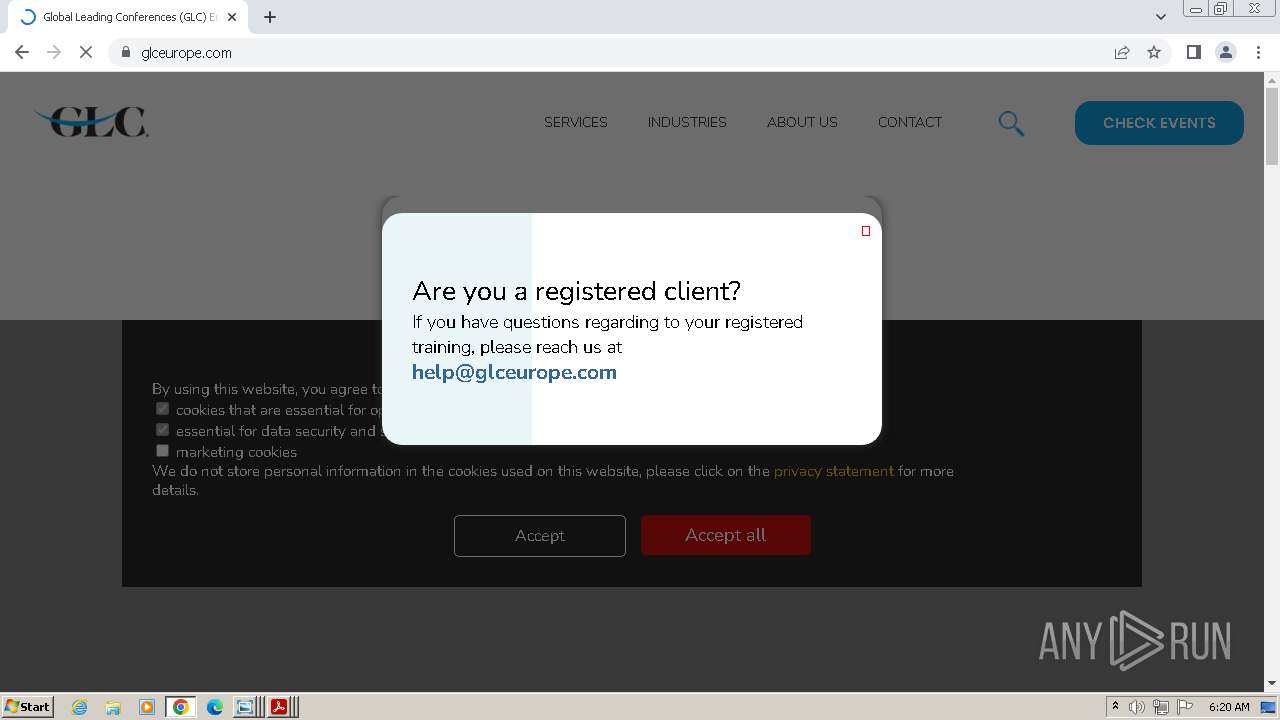Open the ABOUT US menu
Screen dimensions: 1280x720
[802, 122]
